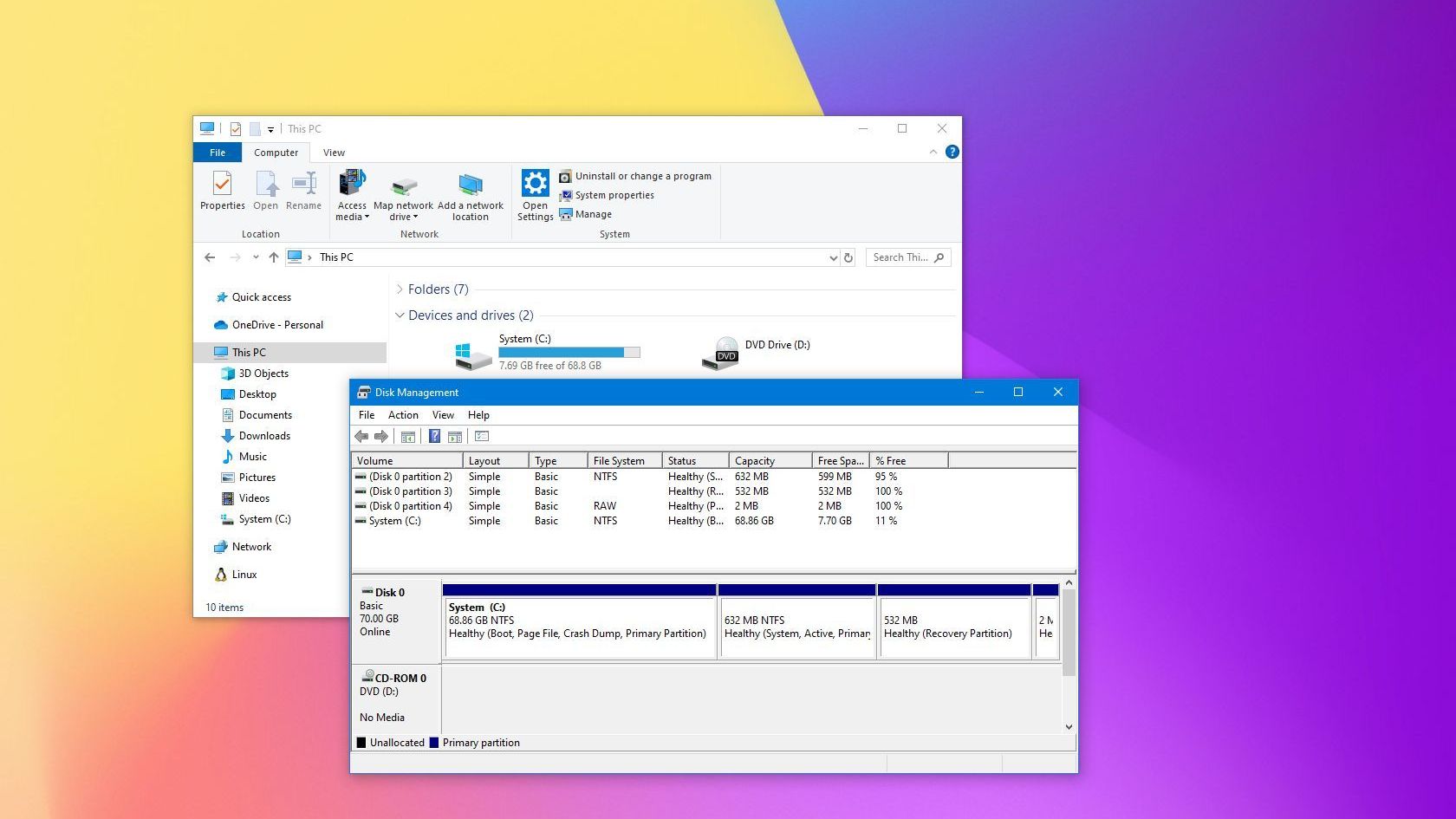Image resolution: width=1456 pixels, height=819 pixels.
Task: Sort by the File System column header
Action: click(x=625, y=461)
